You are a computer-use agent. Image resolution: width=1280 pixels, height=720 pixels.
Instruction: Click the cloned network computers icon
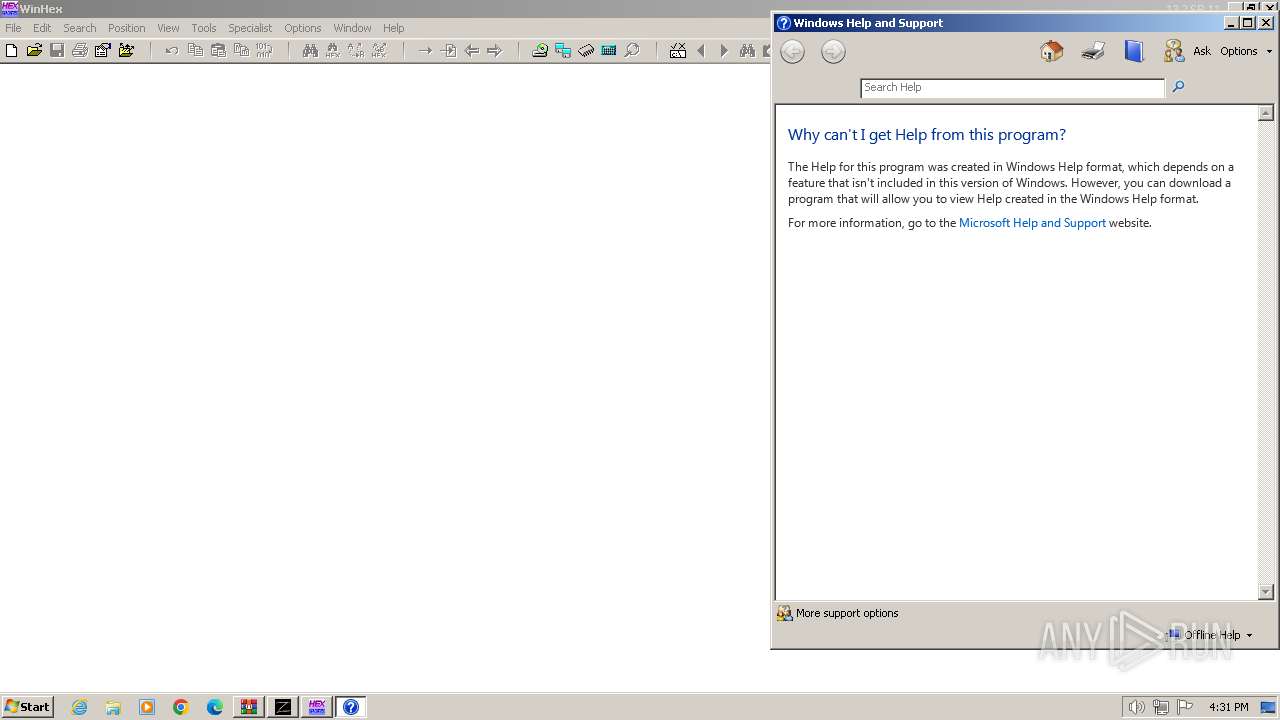[x=563, y=50]
